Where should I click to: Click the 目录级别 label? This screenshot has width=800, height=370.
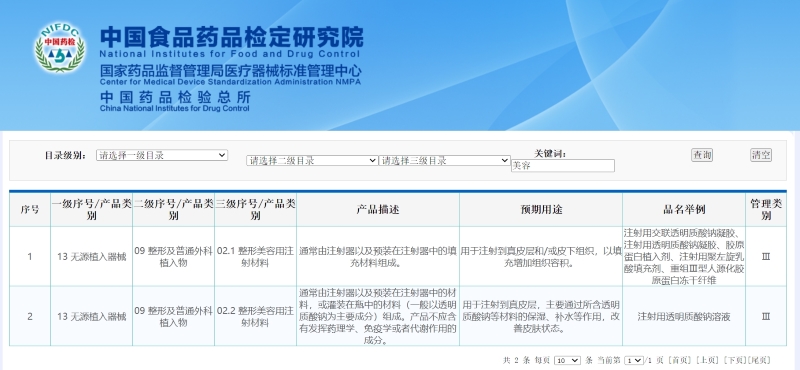[66, 156]
